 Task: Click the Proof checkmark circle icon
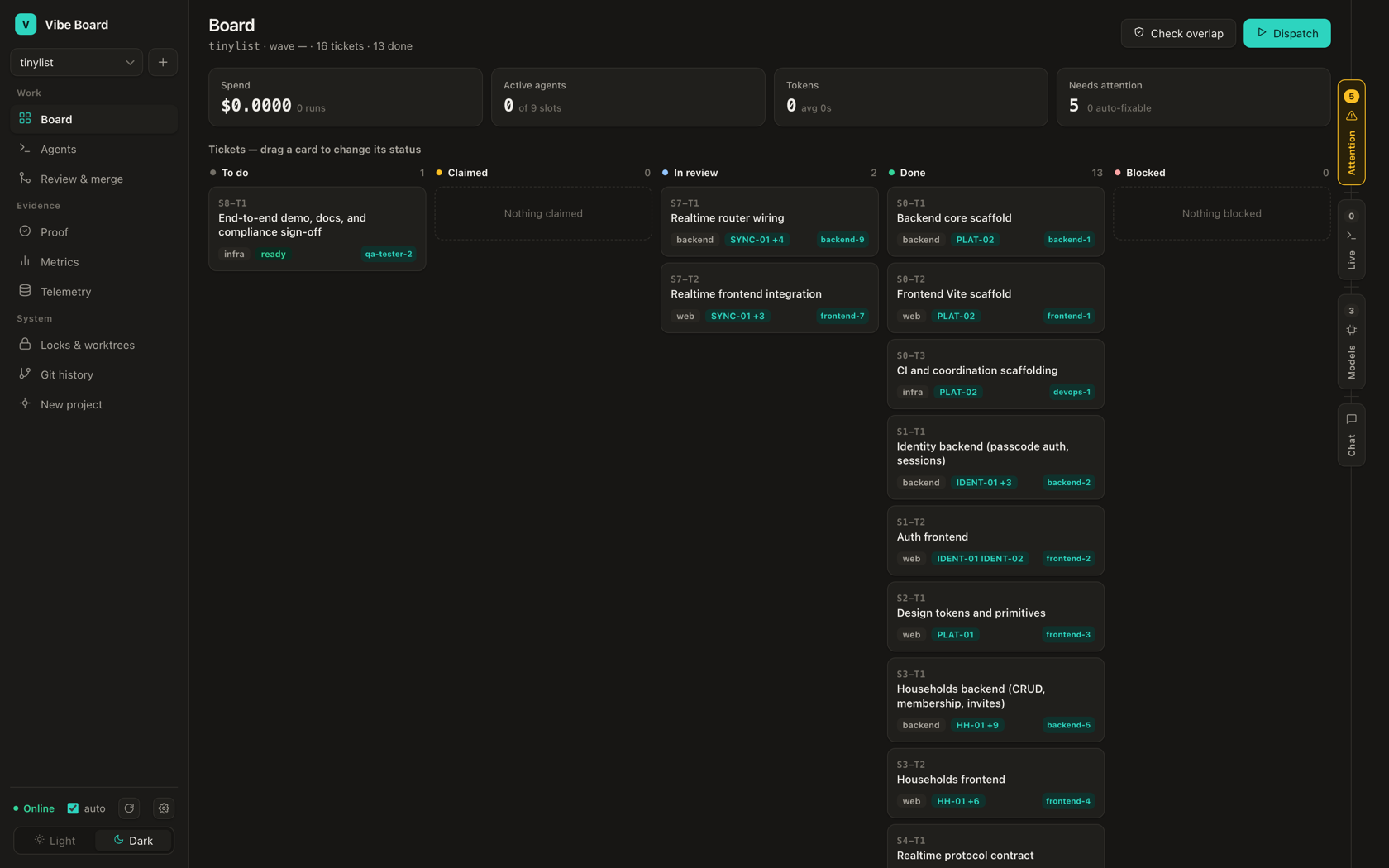point(25,231)
